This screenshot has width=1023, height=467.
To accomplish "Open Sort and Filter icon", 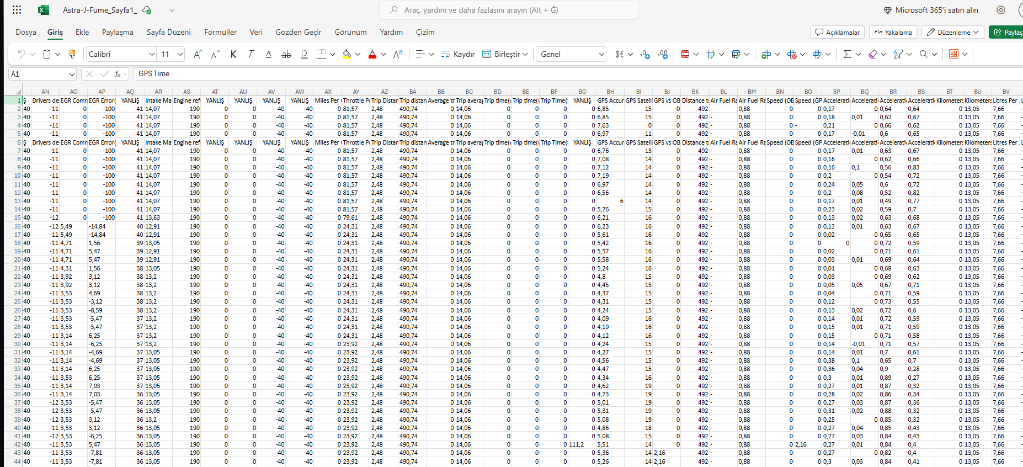I will (898, 54).
